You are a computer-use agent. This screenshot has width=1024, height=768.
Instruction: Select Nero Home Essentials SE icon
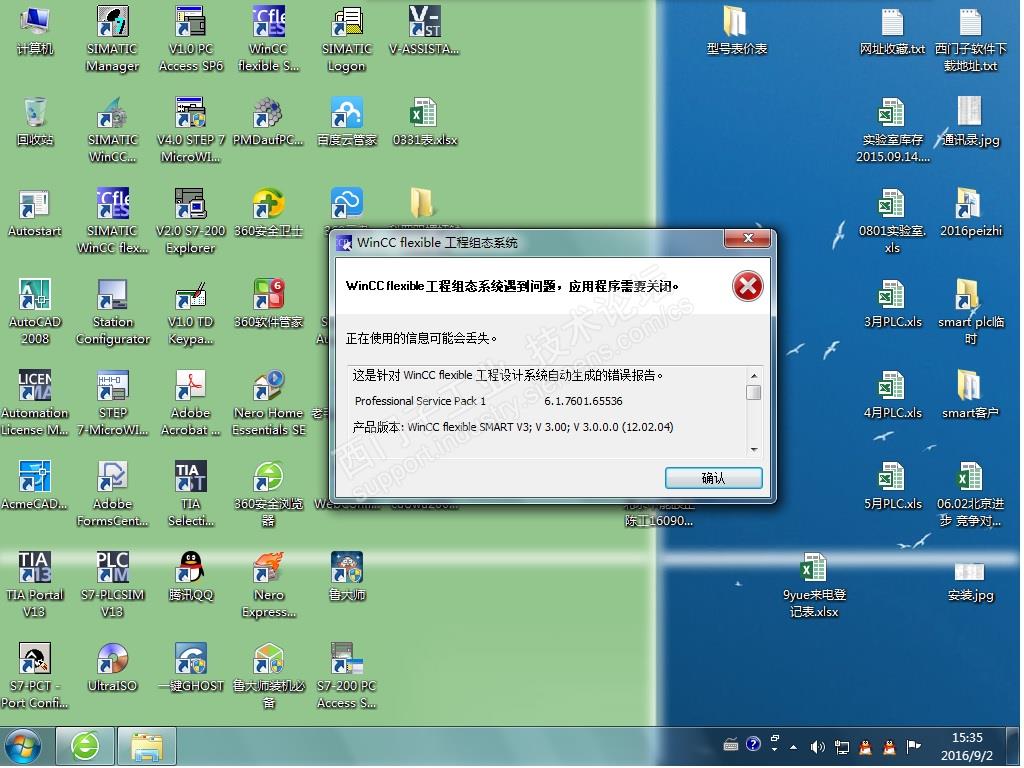(268, 403)
